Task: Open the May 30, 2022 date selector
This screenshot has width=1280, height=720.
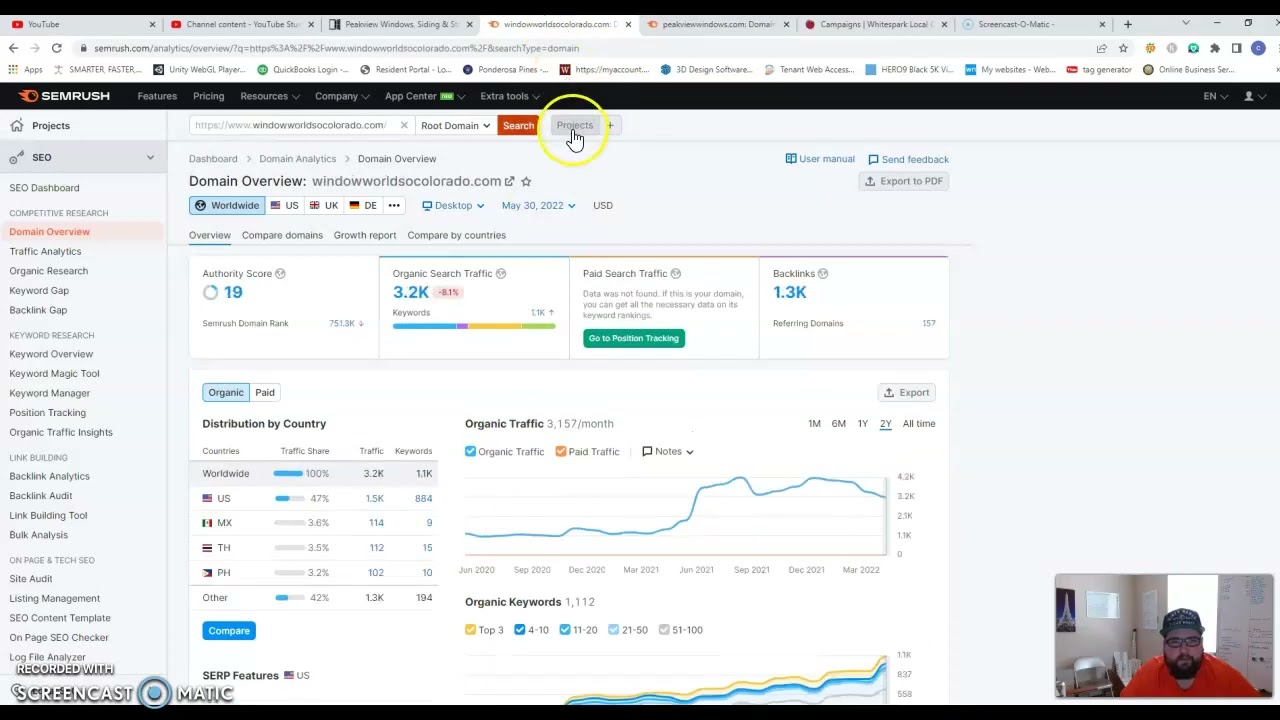Action: pos(538,205)
